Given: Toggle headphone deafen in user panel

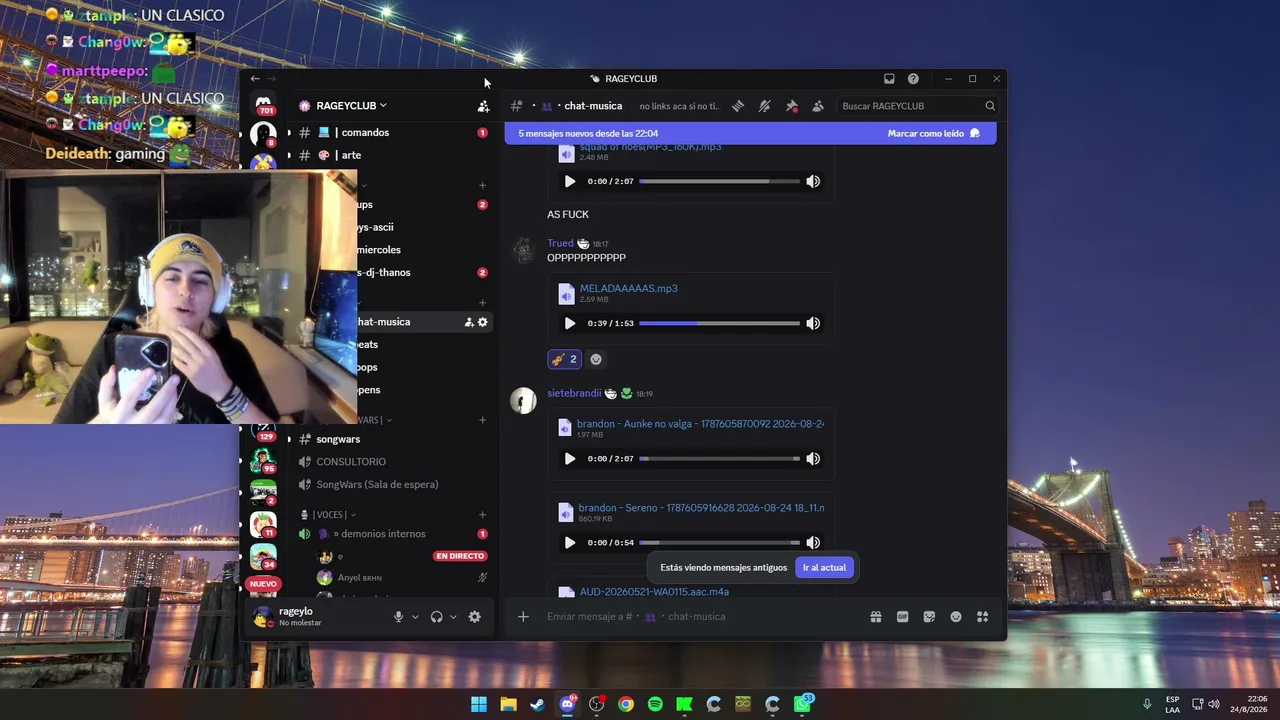Looking at the screenshot, I should click(436, 617).
